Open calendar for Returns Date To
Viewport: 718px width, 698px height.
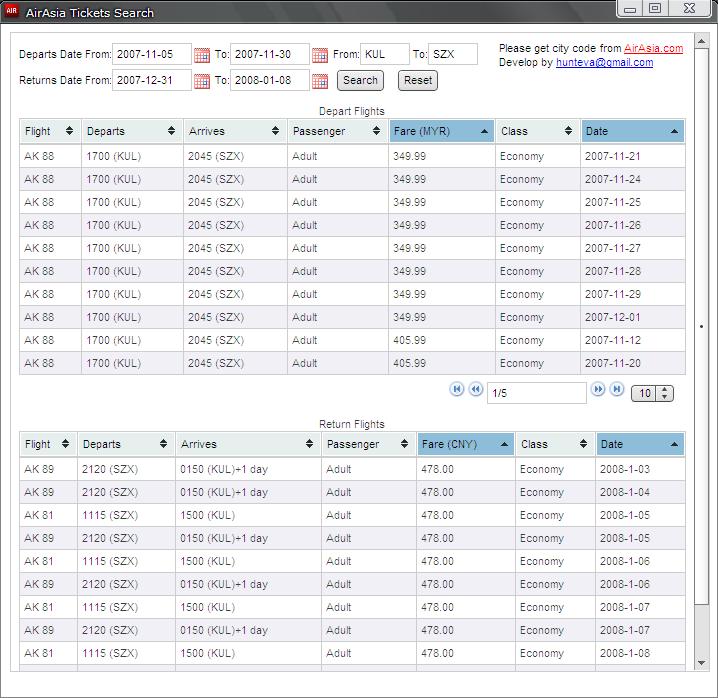pos(320,81)
